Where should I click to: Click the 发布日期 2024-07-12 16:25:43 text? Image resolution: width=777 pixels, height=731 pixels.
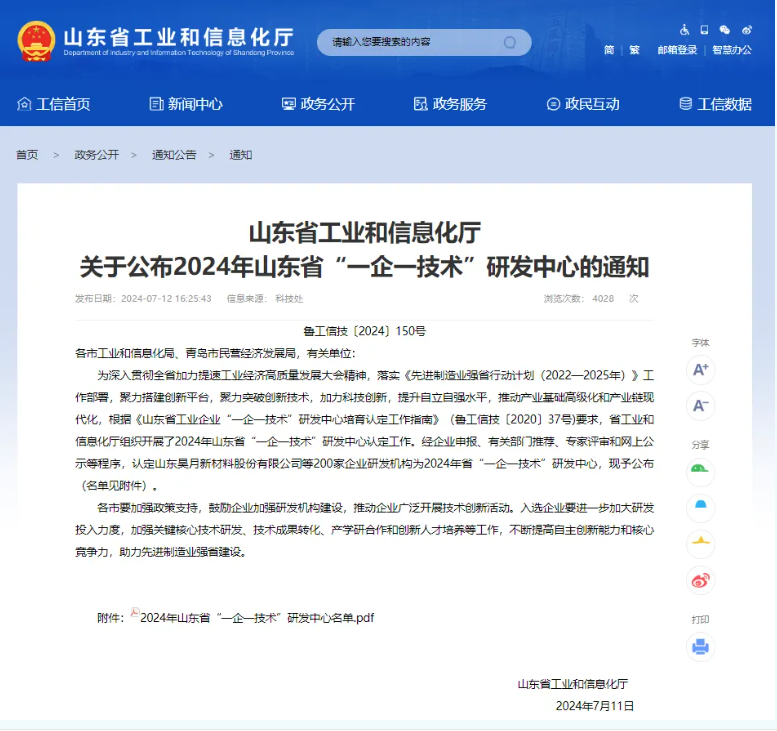143,299
